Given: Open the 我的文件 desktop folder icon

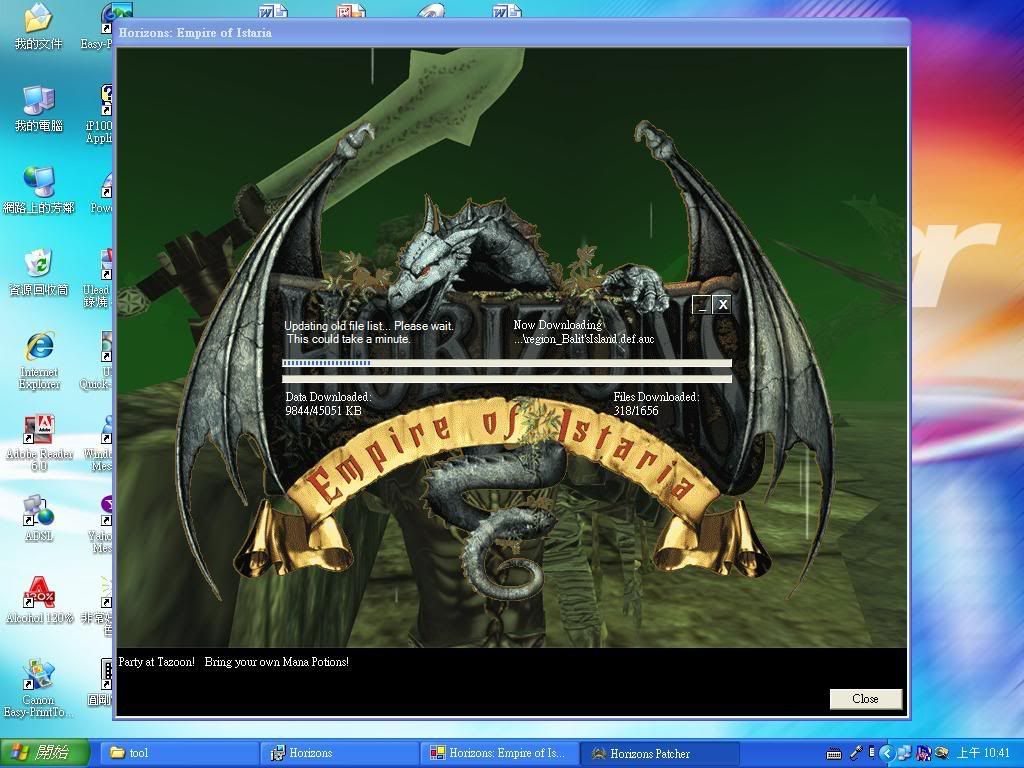Looking at the screenshot, I should click(38, 26).
